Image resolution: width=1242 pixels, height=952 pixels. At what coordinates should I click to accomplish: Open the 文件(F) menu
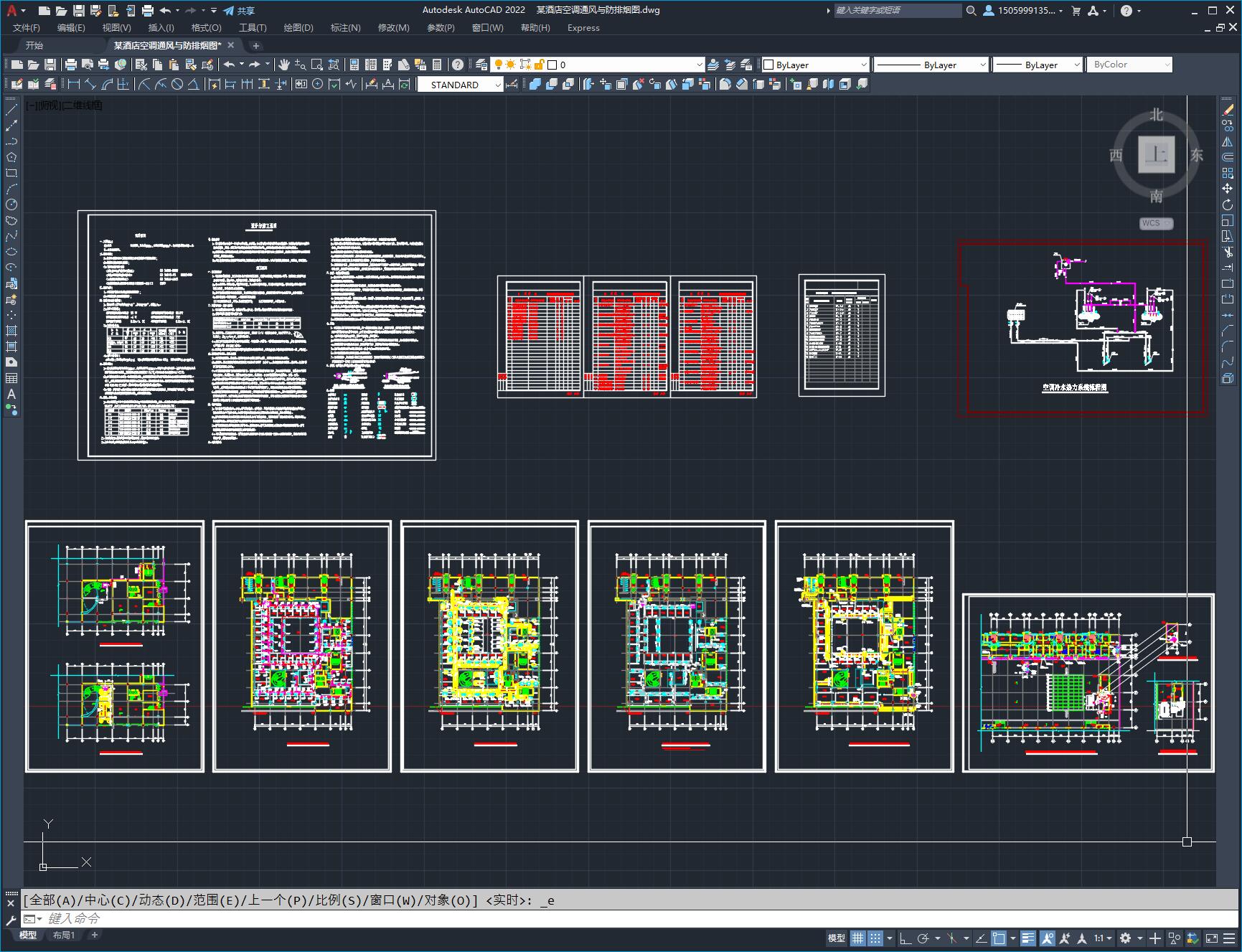(27, 28)
